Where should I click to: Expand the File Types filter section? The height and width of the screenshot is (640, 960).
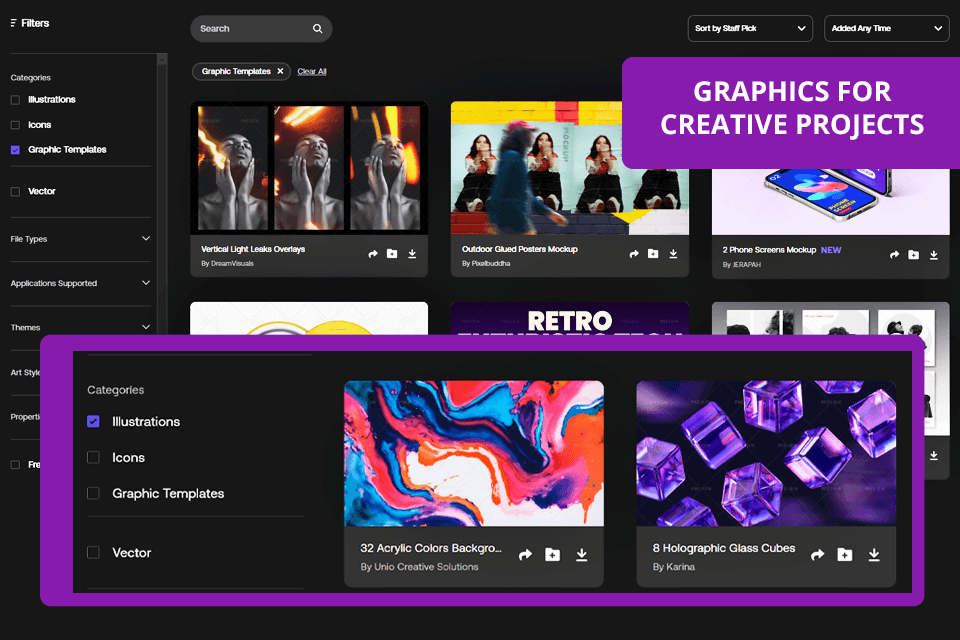[x=80, y=239]
